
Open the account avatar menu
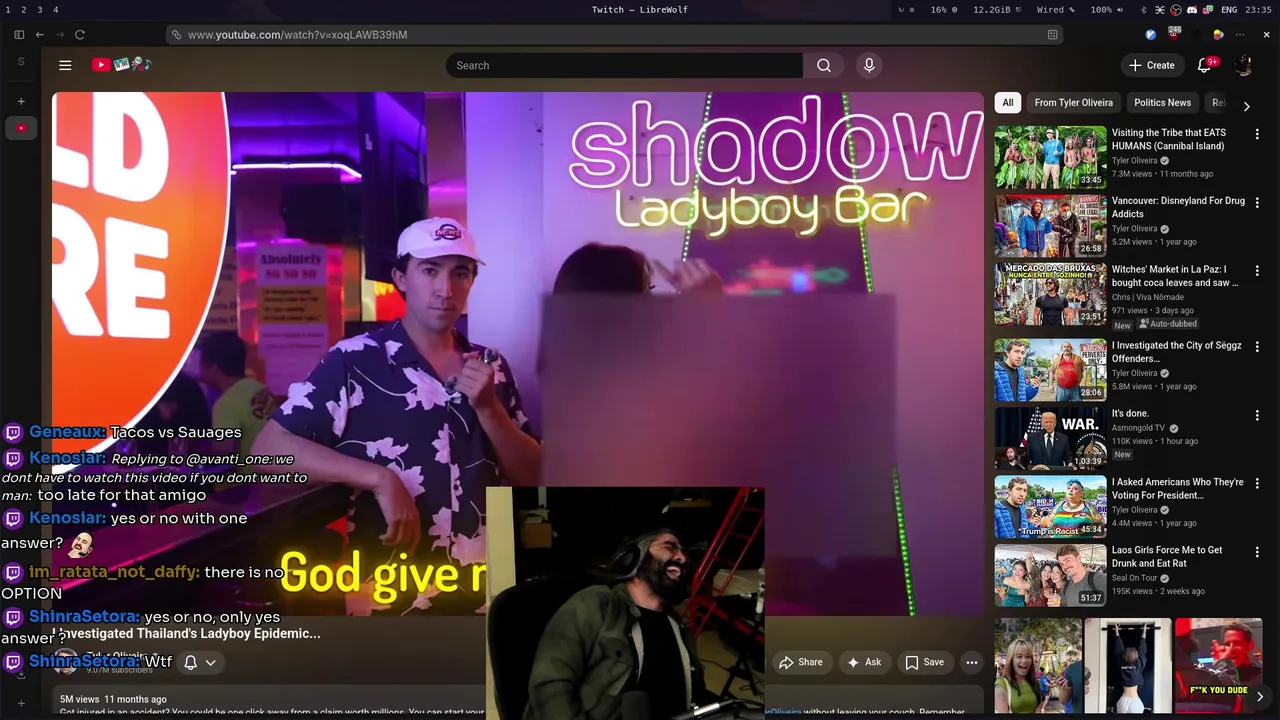pyautogui.click(x=1243, y=65)
